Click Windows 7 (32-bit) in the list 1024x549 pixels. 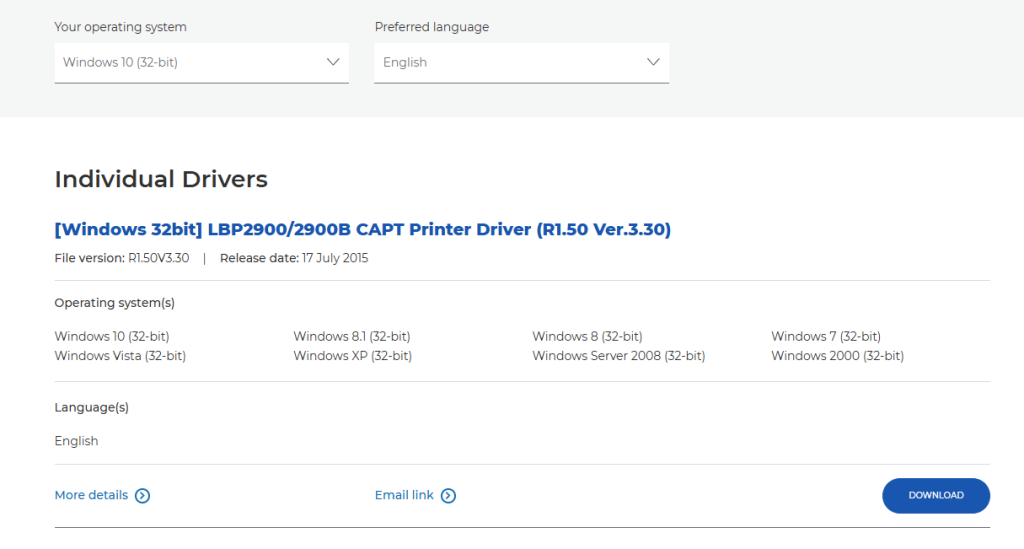(825, 336)
